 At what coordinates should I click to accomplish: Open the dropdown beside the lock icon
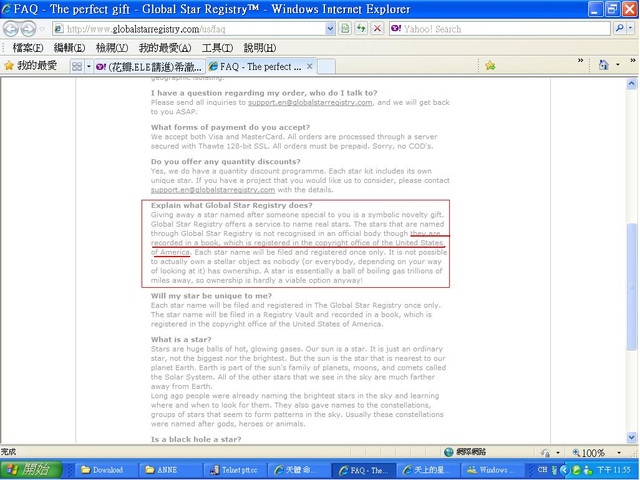[x=558, y=453]
